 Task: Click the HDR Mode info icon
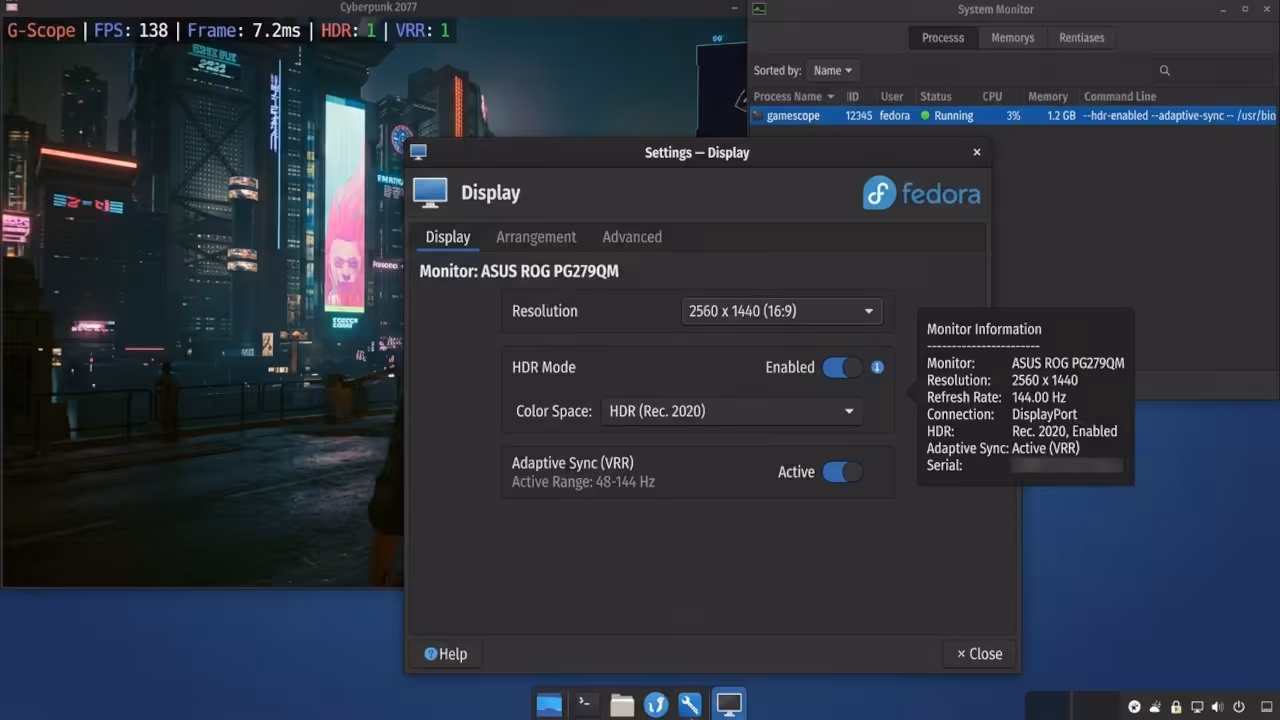(x=877, y=367)
